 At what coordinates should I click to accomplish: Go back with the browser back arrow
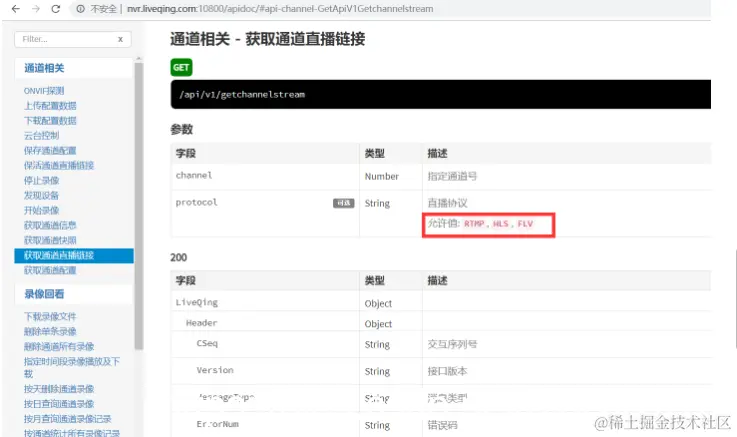pos(16,8)
